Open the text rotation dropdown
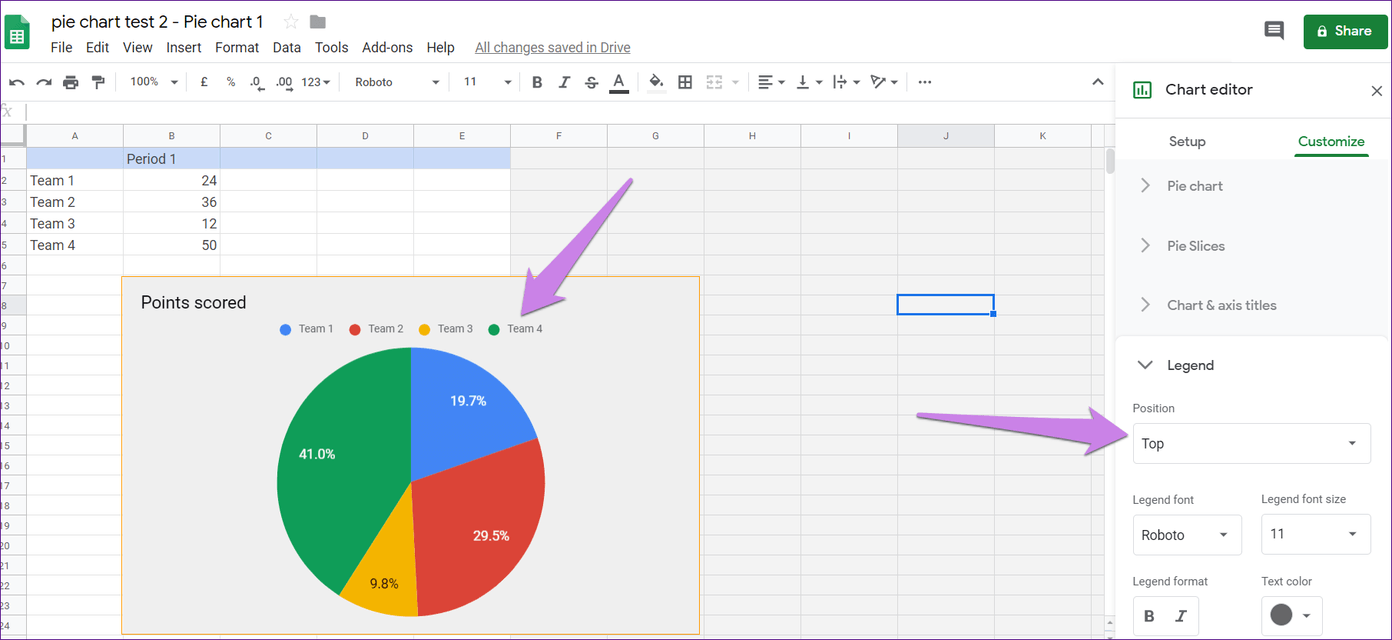The height and width of the screenshot is (640, 1392). 883,82
